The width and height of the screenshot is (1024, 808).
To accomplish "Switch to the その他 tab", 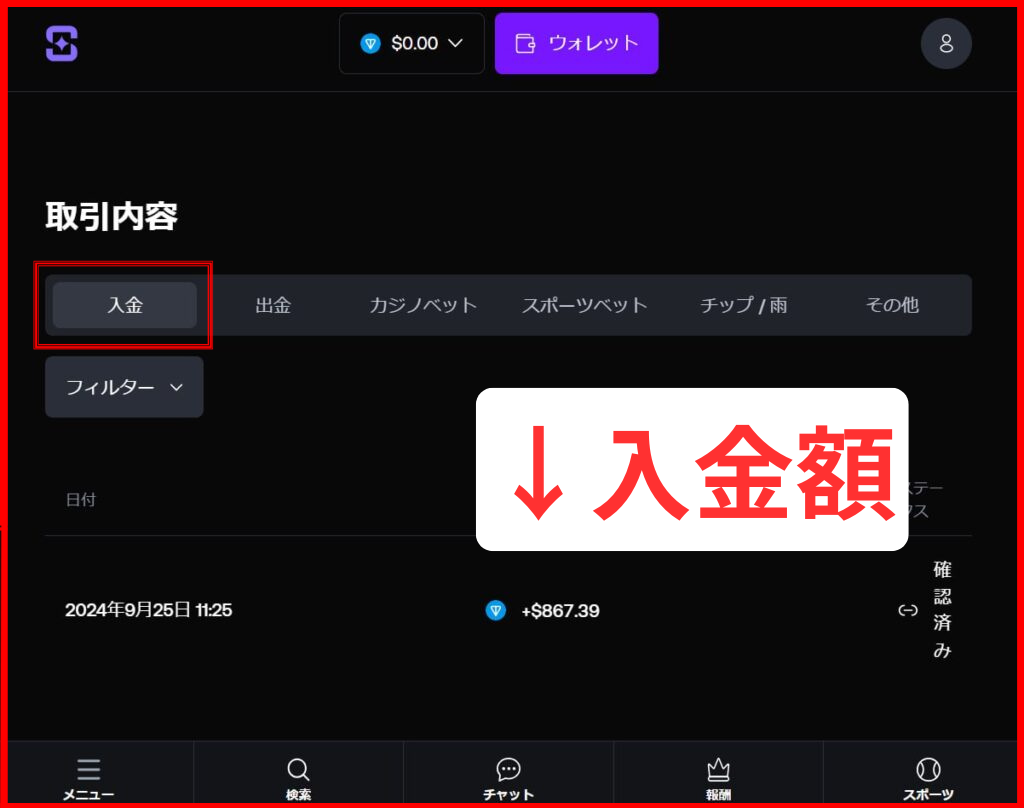I will (892, 305).
